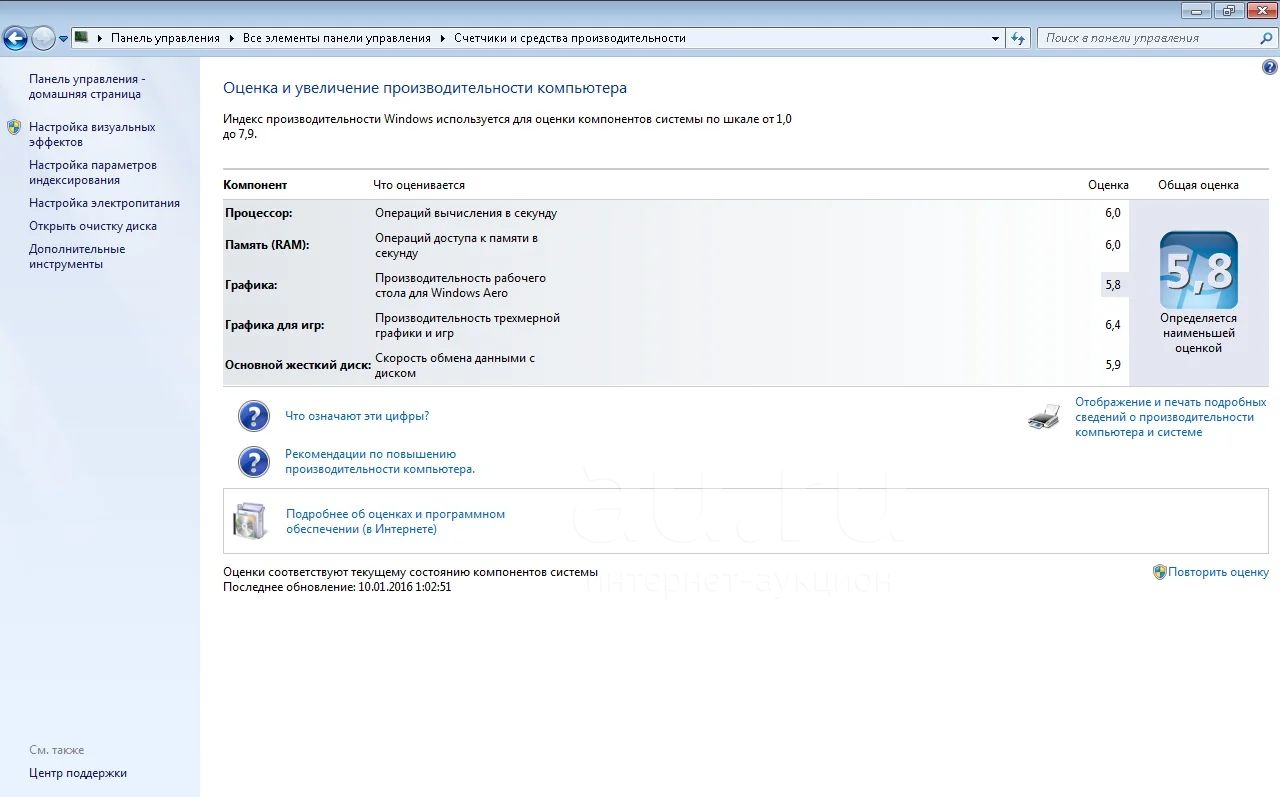Image resolution: width=1280 pixels, height=797 pixels.
Task: Click the printer icon
Action: [x=1043, y=417]
